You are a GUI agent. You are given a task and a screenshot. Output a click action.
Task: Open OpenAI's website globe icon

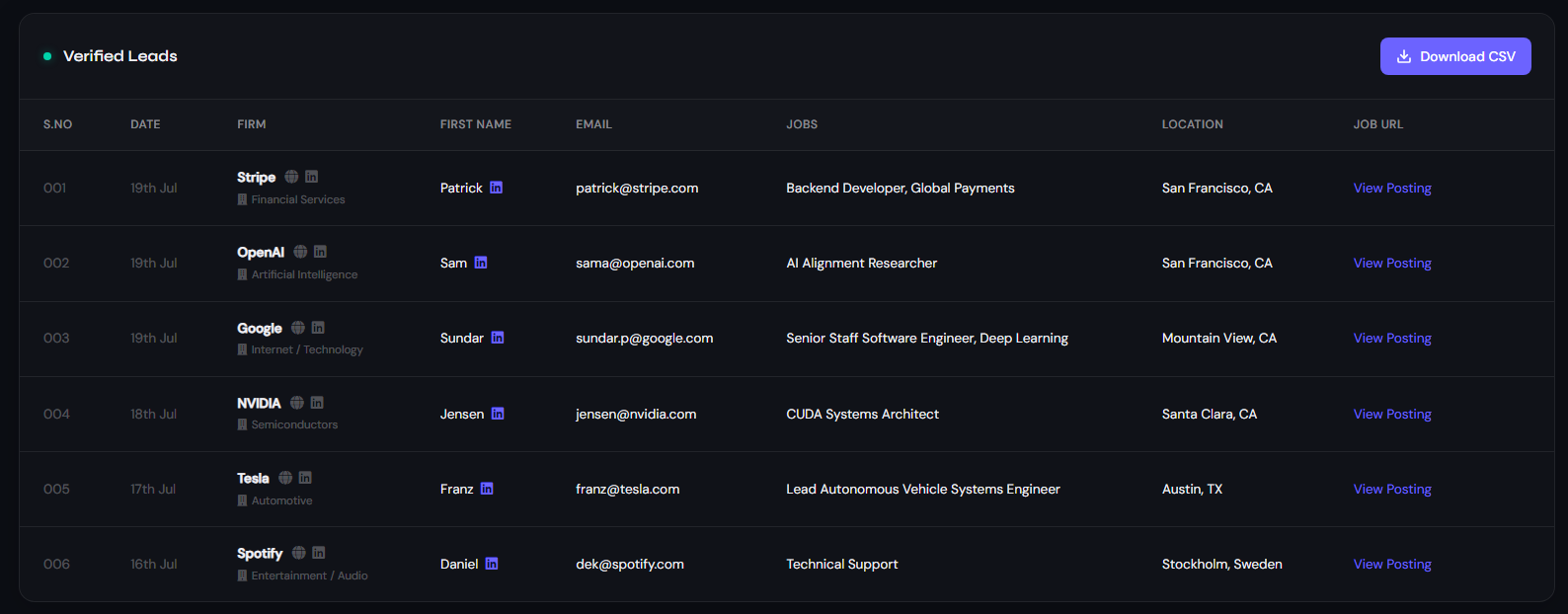300,252
